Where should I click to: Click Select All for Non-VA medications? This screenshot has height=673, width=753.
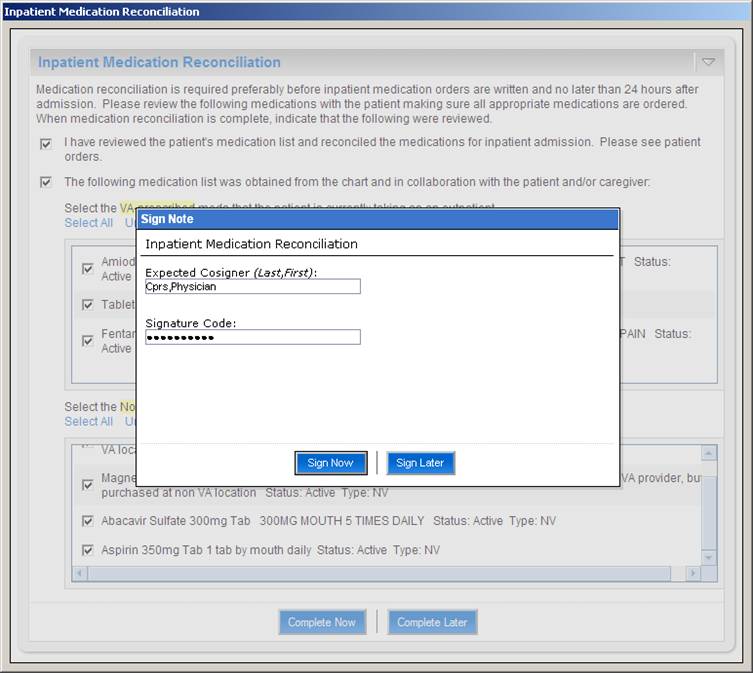click(x=88, y=422)
